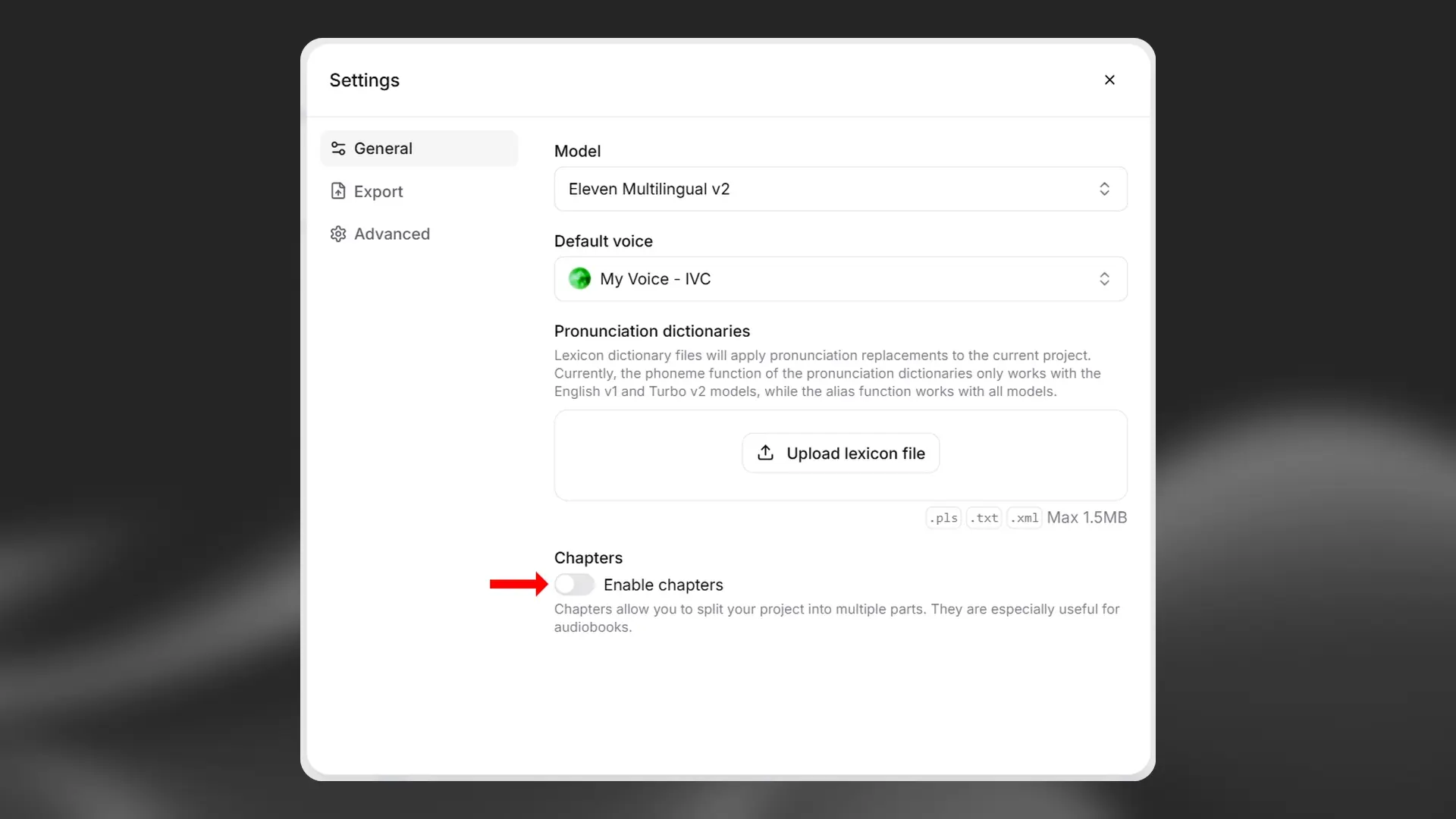Click the Upload lexicon file button
This screenshot has height=819, width=1456.
click(839, 453)
